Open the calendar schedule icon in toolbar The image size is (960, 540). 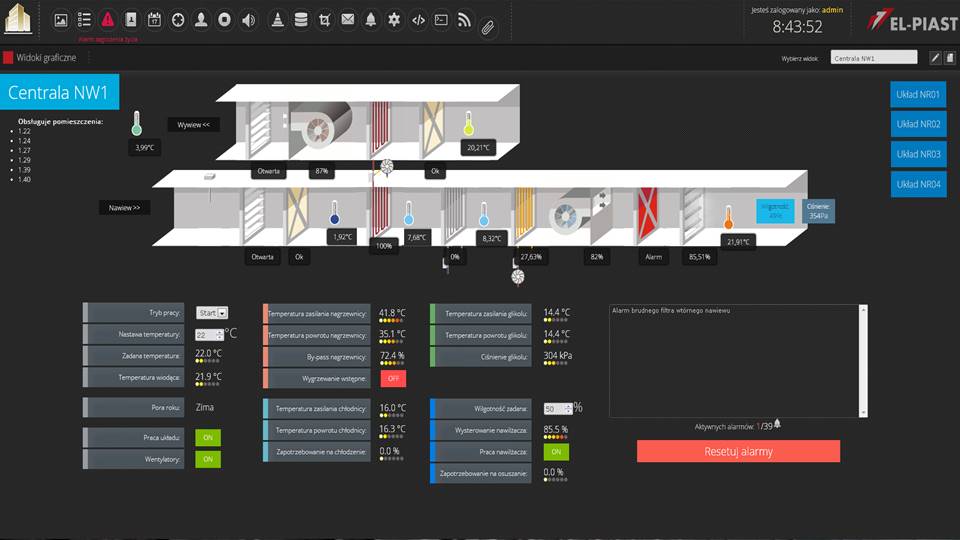click(x=155, y=19)
